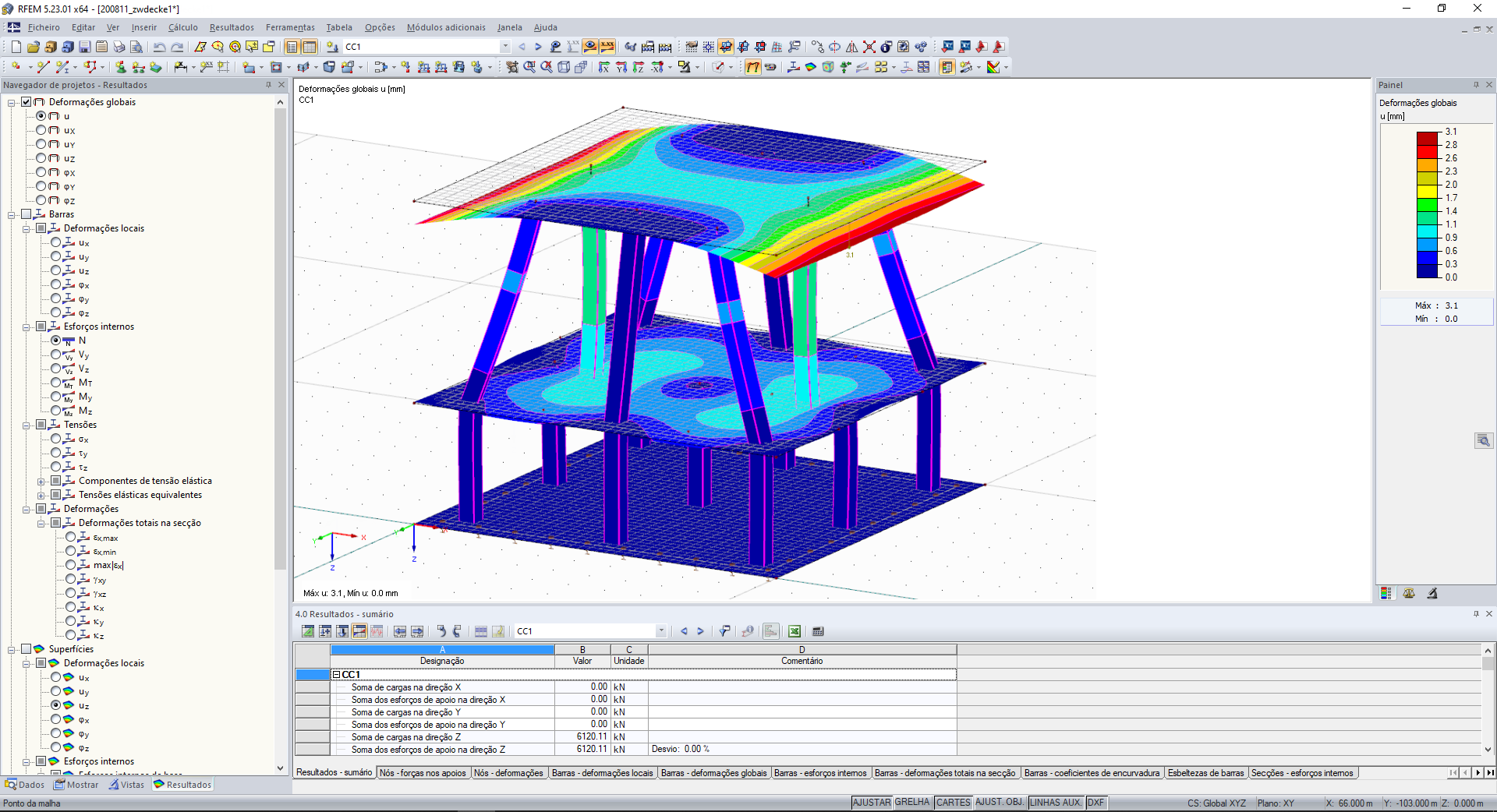Image resolution: width=1497 pixels, height=812 pixels.
Task: Open a file with the Open icon
Action: click(32, 47)
